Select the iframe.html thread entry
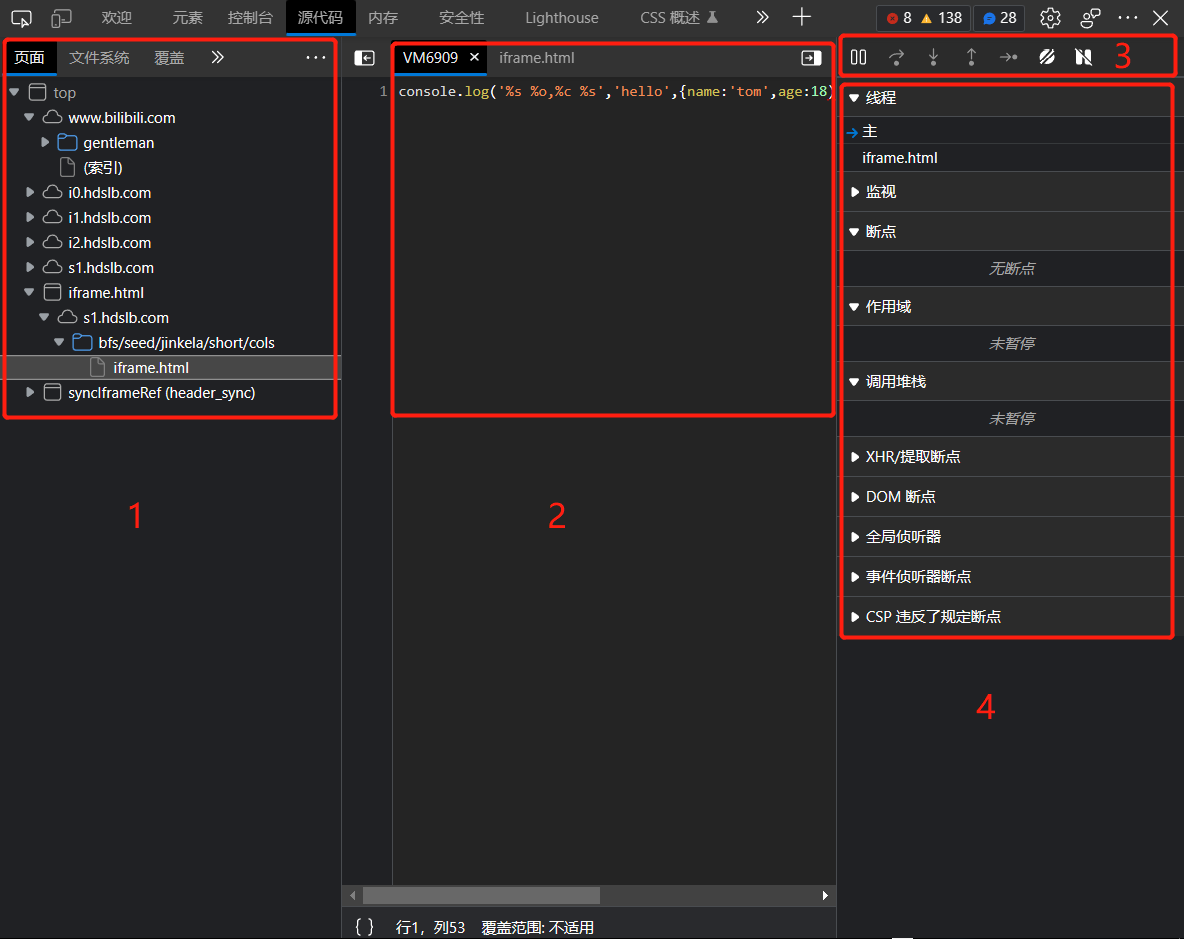This screenshot has width=1184, height=939. pos(1010,158)
